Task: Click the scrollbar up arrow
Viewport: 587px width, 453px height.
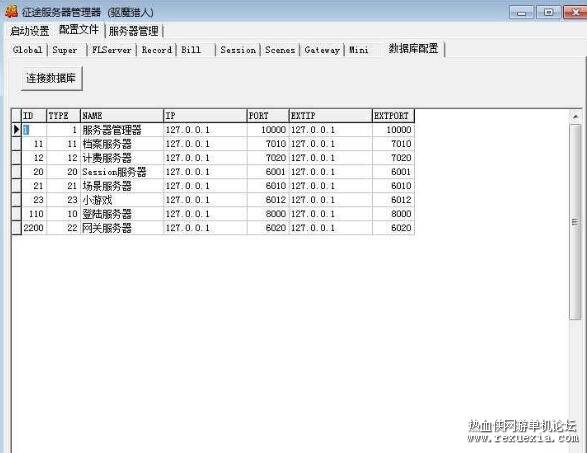Action: (575, 117)
